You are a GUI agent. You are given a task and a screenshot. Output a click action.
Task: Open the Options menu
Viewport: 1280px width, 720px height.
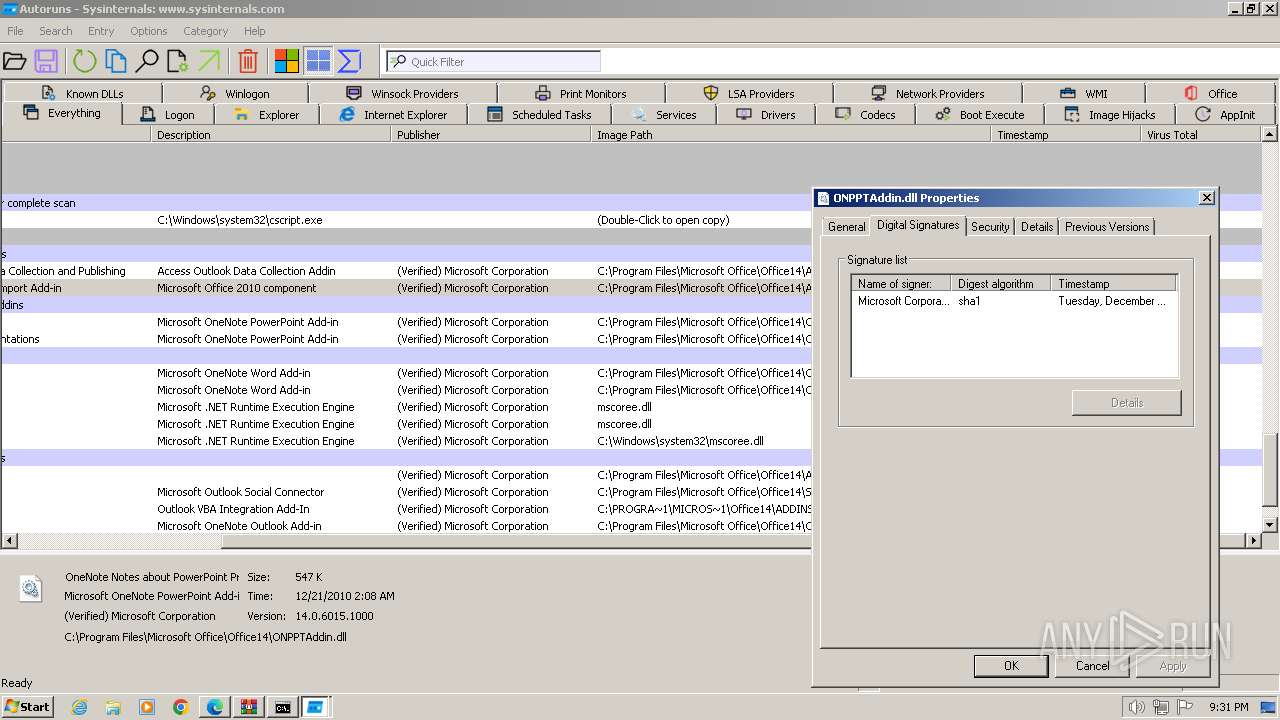pyautogui.click(x=148, y=31)
